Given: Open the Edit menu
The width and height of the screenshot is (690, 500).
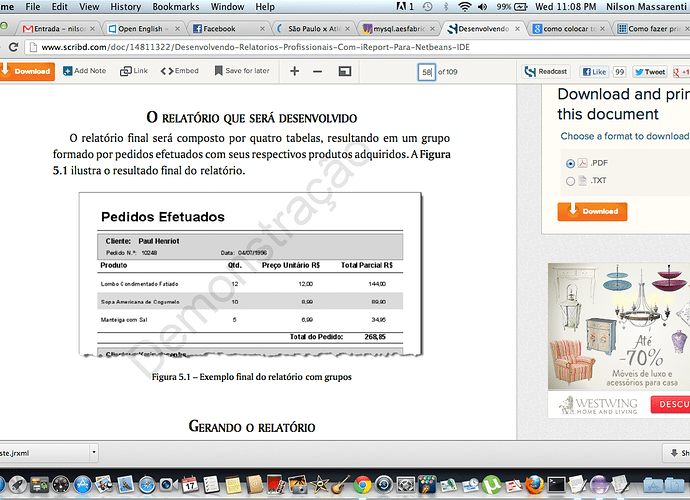Looking at the screenshot, I should coord(59,7).
